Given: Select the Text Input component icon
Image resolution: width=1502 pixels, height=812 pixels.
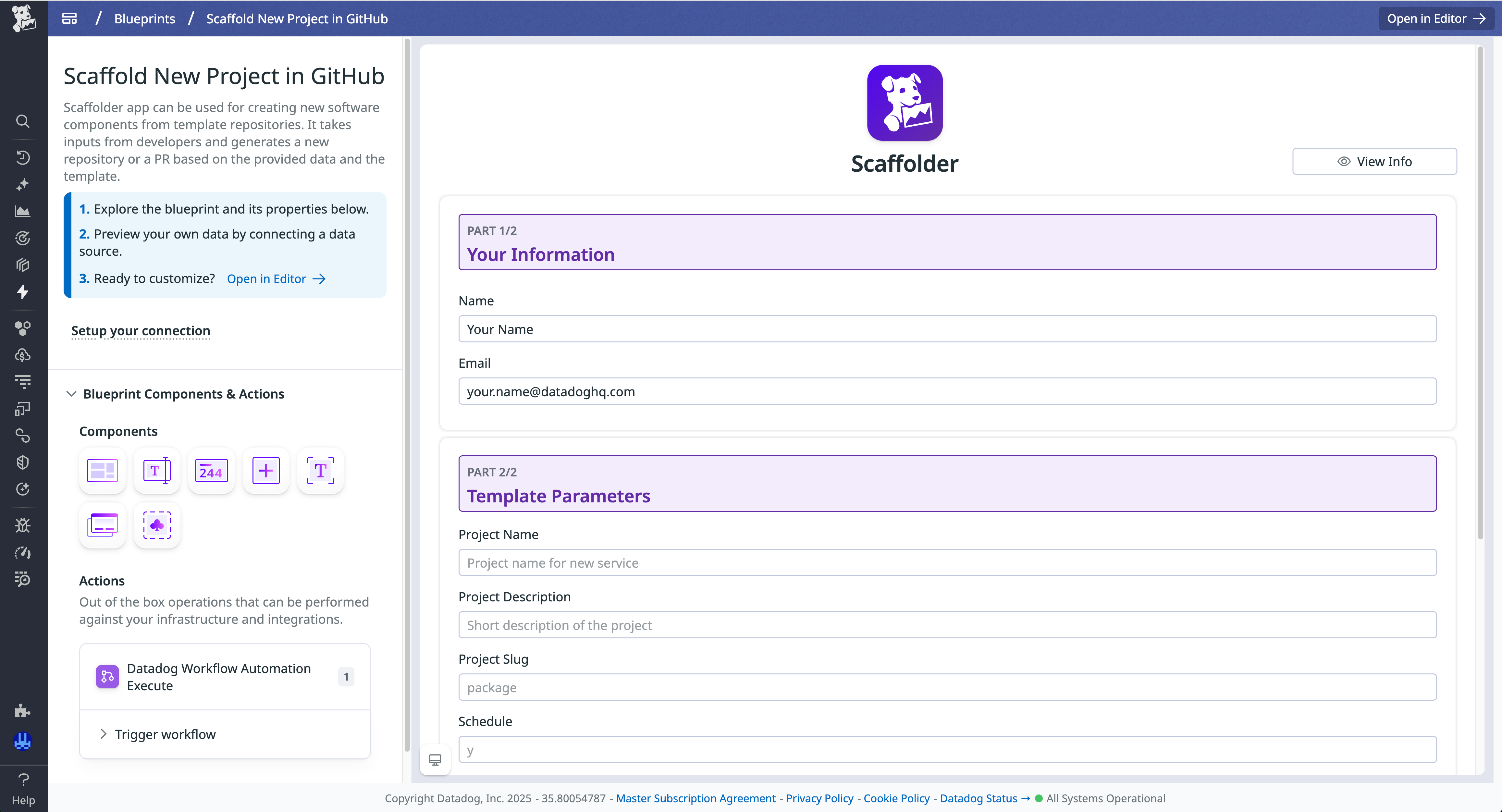Looking at the screenshot, I should coord(156,470).
